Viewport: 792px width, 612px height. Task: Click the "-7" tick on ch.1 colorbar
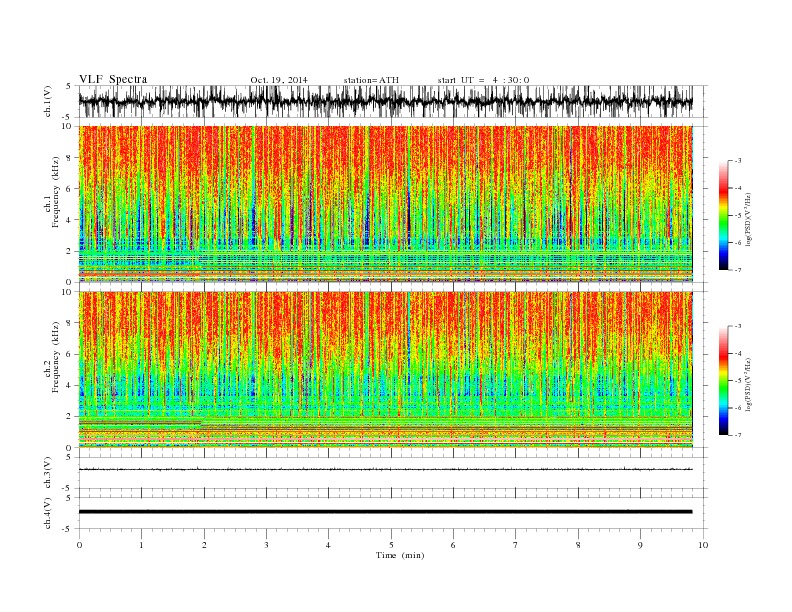[x=737, y=270]
